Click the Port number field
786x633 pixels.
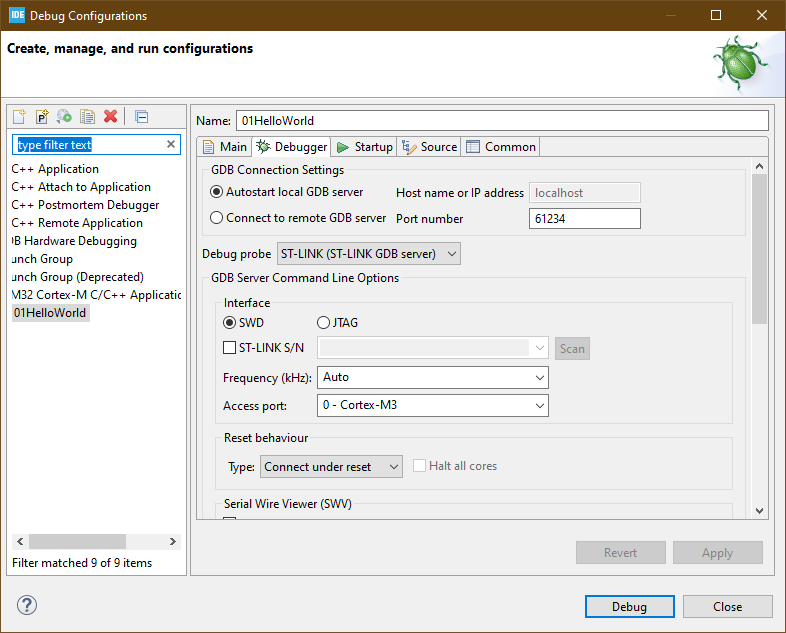tap(584, 219)
